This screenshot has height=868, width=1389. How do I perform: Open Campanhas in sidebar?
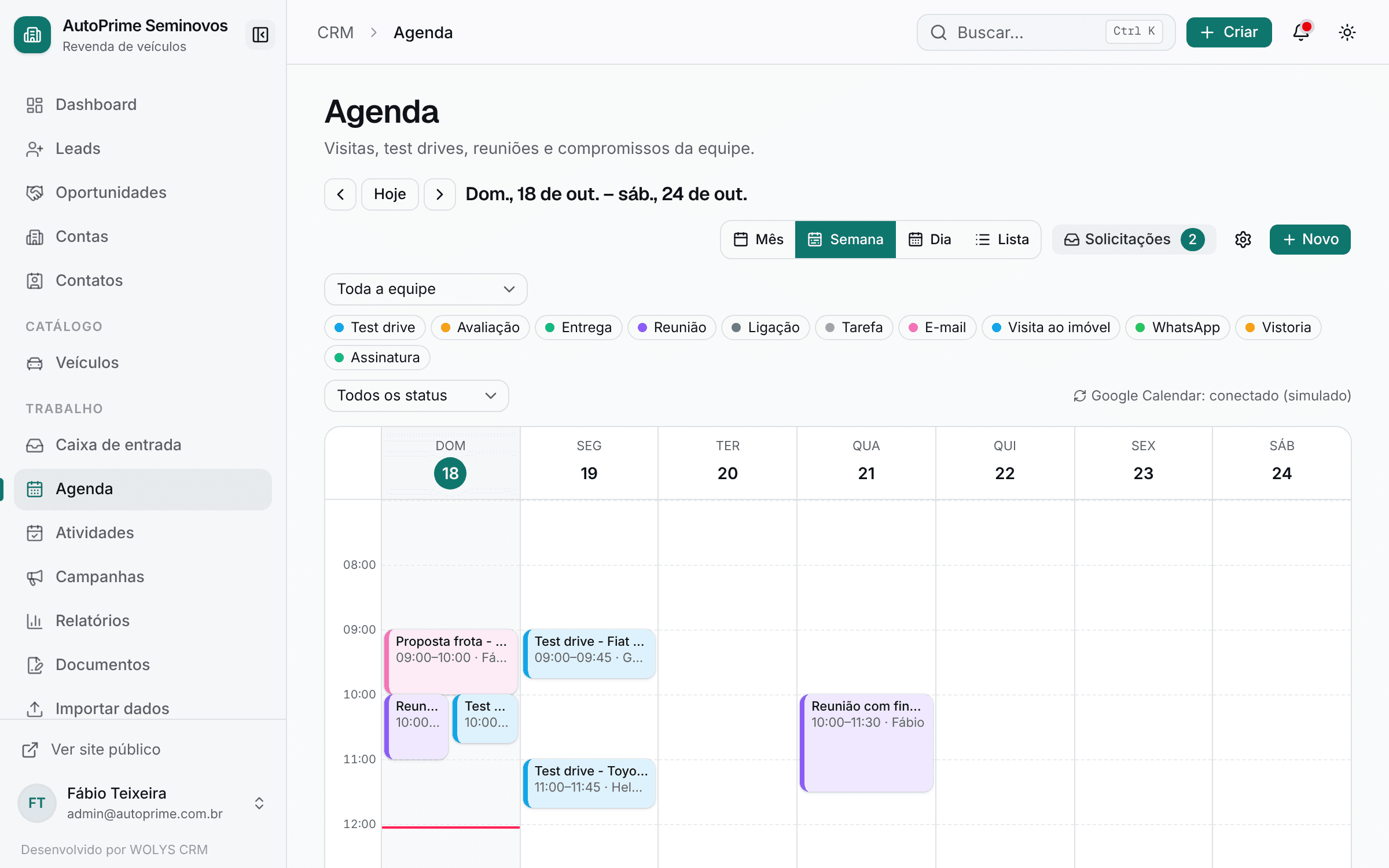(143, 577)
